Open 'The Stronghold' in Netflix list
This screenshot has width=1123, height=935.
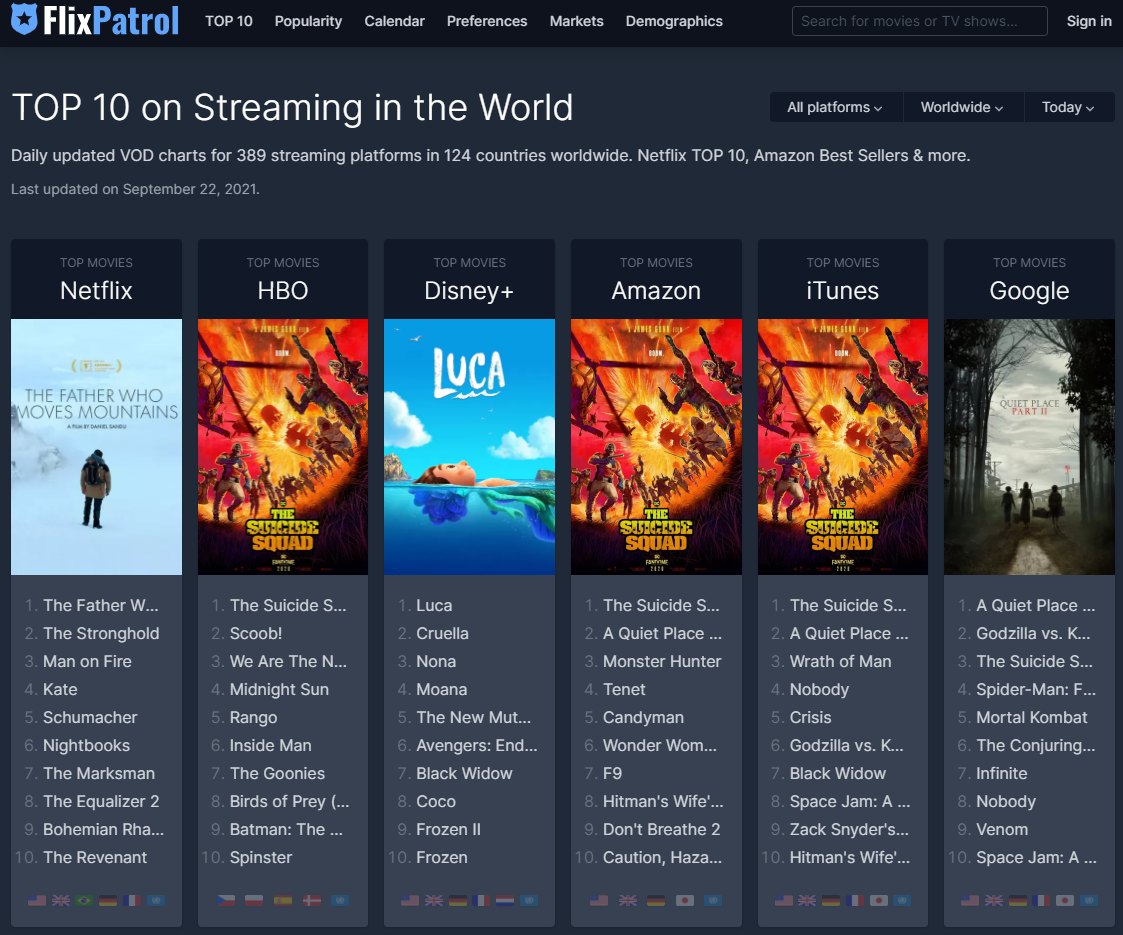(x=101, y=634)
